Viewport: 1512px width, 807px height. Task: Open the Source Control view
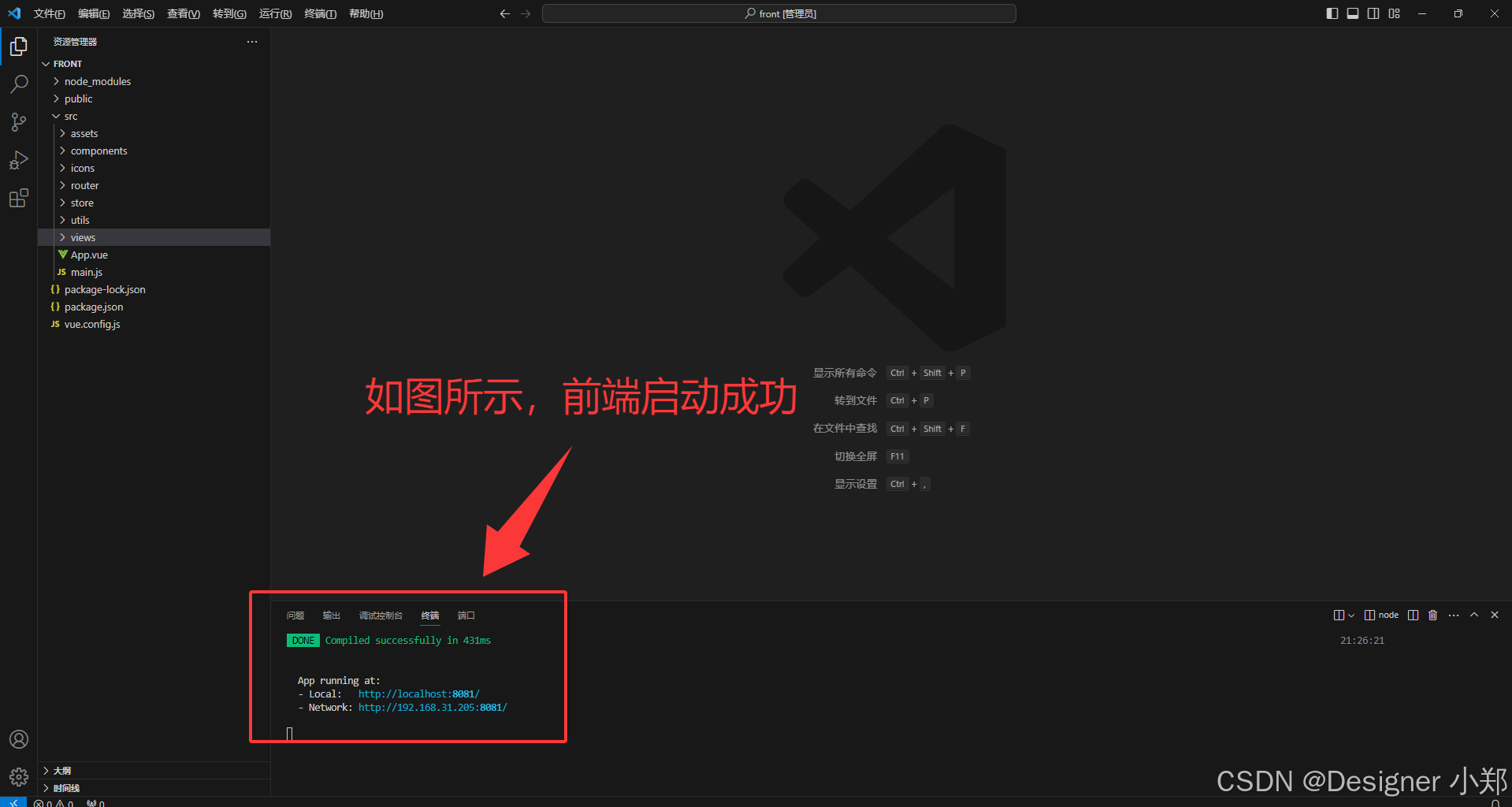(x=18, y=122)
